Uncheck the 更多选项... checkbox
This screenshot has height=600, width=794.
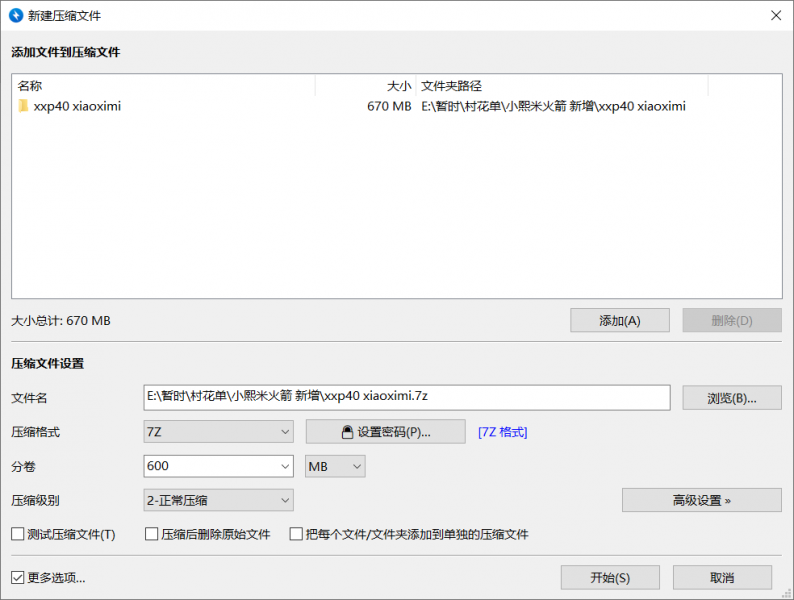[x=18, y=578]
